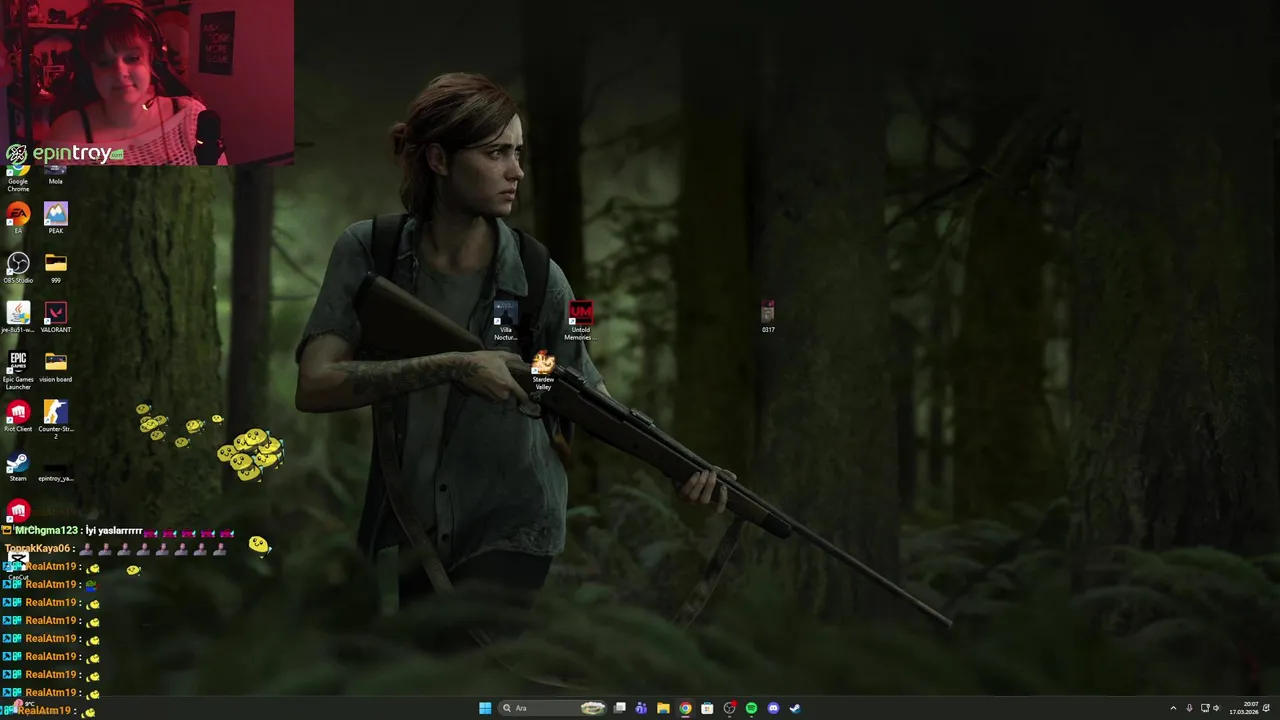This screenshot has height=720, width=1280.
Task: Select the 0317 desktop file icon
Action: point(768,316)
